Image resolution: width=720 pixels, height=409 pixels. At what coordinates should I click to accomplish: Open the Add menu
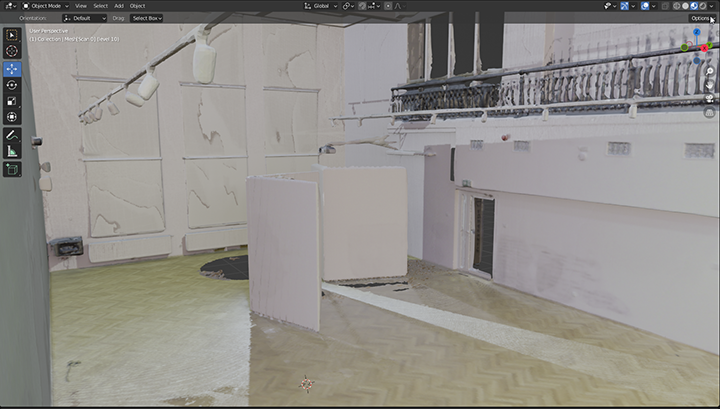pos(119,6)
